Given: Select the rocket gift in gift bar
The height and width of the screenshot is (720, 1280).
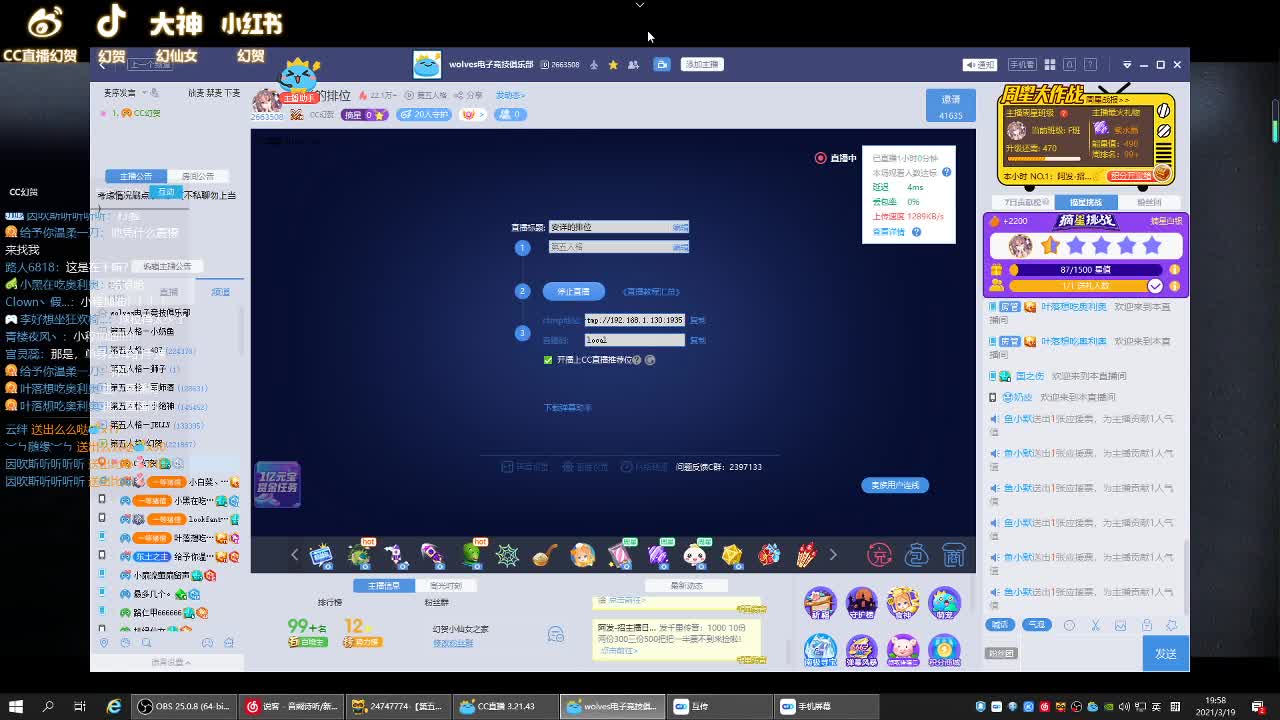Looking at the screenshot, I should (432, 555).
